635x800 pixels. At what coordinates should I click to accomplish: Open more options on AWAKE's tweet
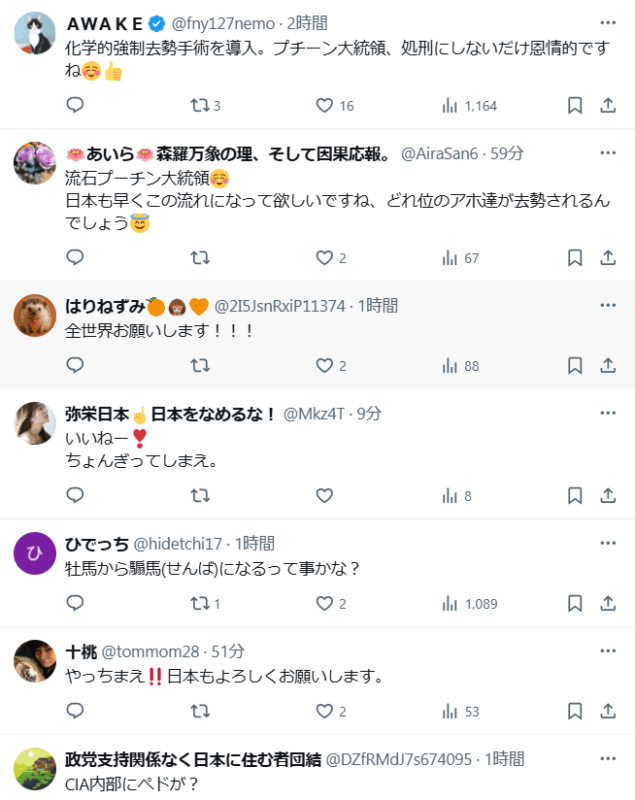point(608,22)
